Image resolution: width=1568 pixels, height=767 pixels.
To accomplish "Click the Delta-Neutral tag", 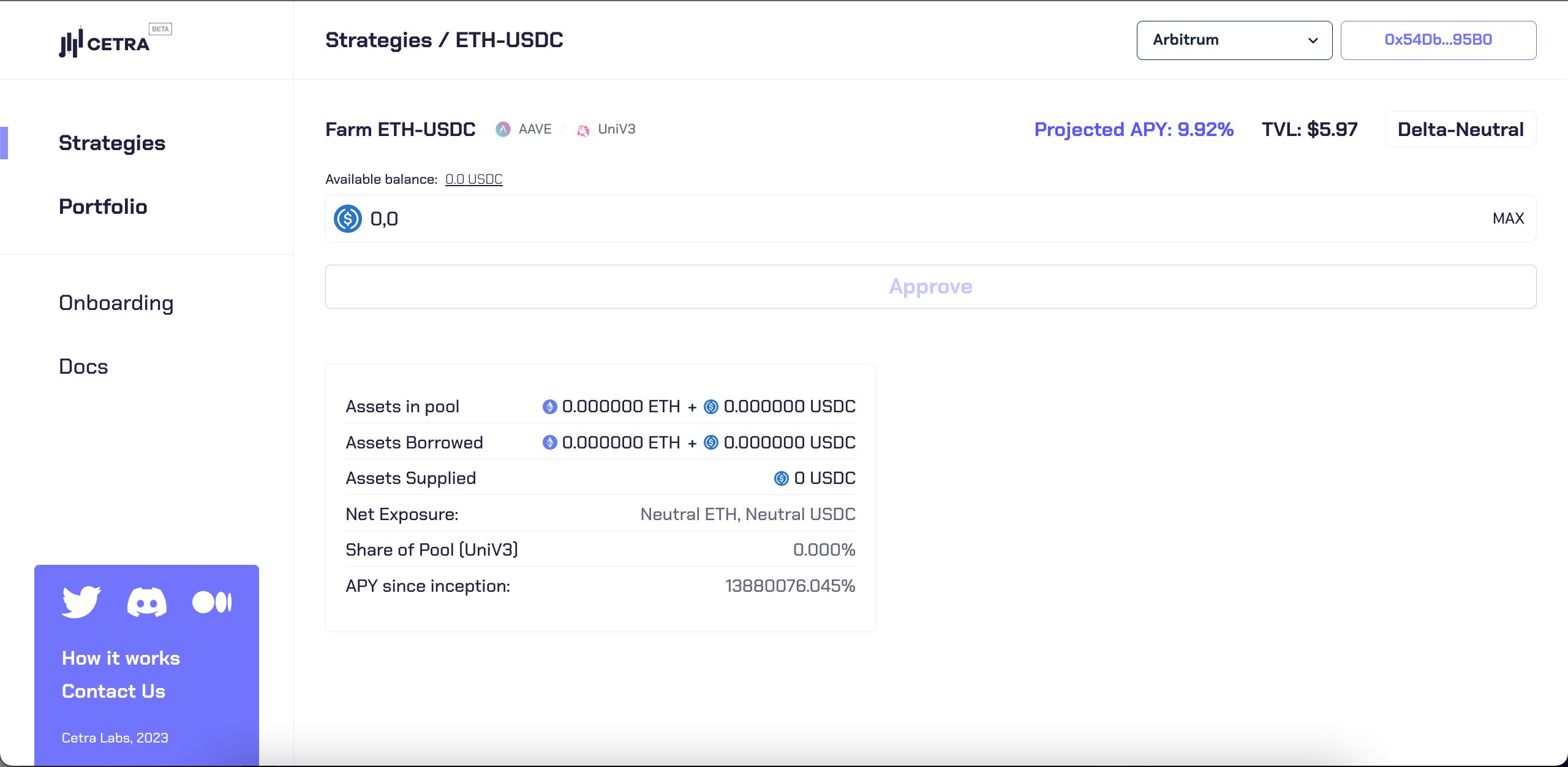I will [x=1460, y=129].
